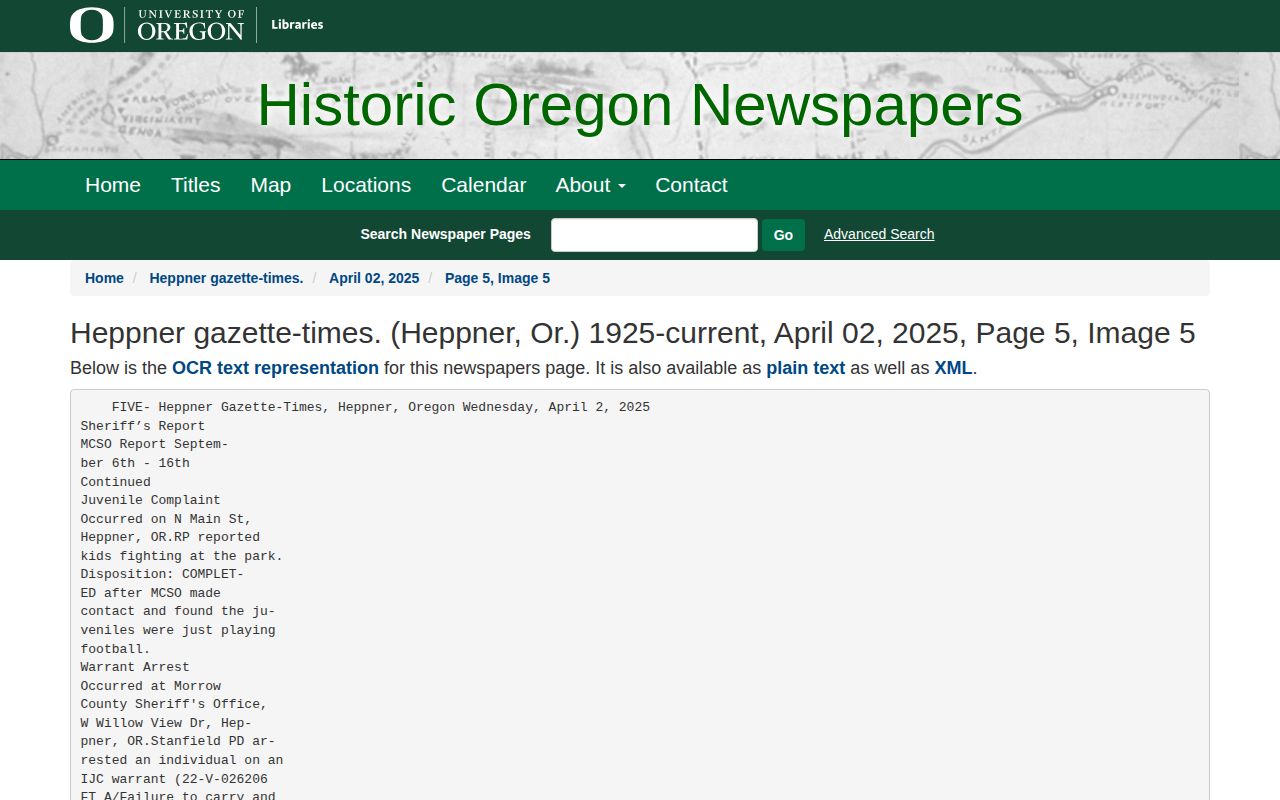Click the 'kids fighting at the park.' line

(x=182, y=556)
